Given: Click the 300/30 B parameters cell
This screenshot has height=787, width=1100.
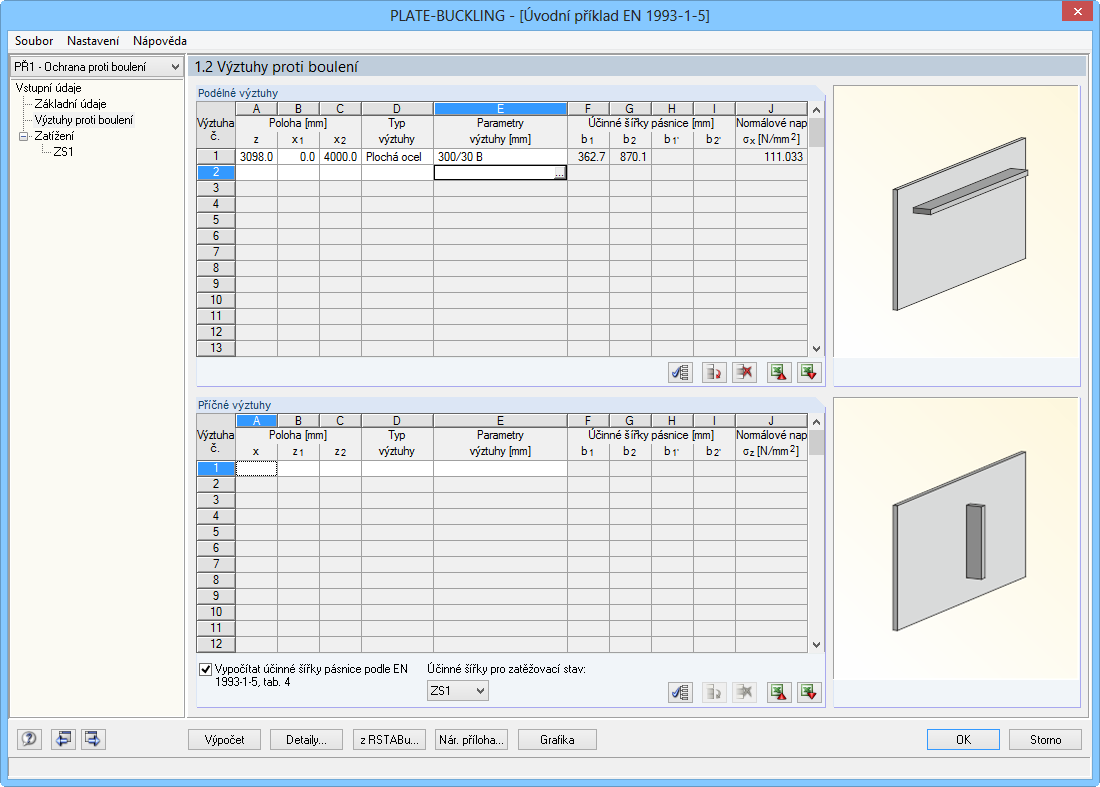Looking at the screenshot, I should coord(500,156).
